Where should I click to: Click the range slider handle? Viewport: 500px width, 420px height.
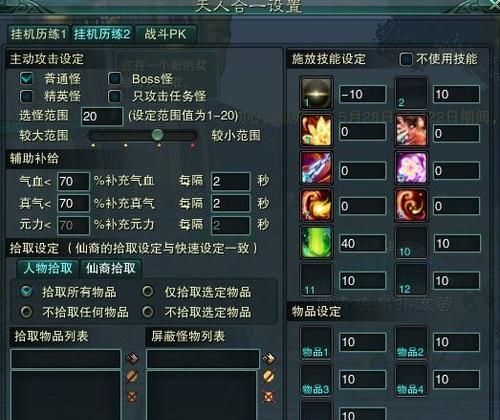point(157,135)
